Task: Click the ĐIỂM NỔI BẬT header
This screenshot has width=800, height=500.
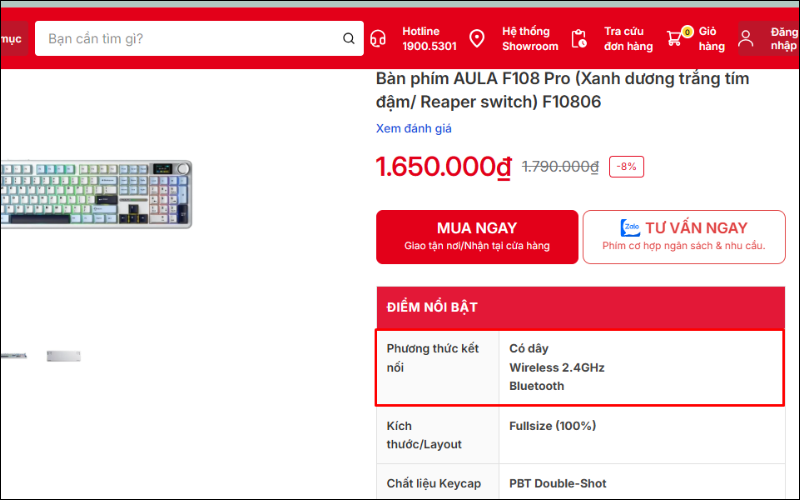Action: click(581, 307)
